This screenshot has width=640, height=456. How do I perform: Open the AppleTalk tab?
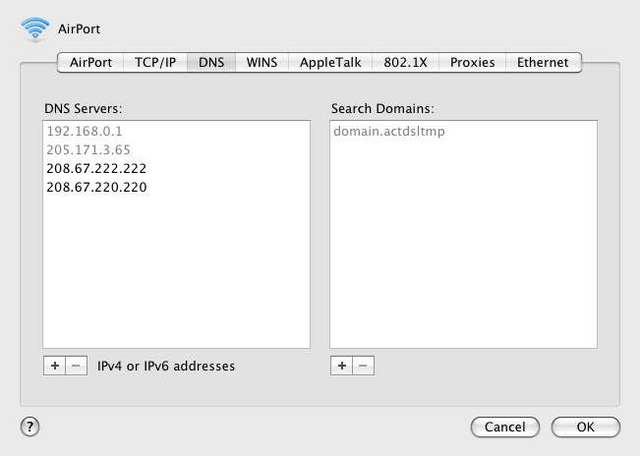click(x=330, y=62)
